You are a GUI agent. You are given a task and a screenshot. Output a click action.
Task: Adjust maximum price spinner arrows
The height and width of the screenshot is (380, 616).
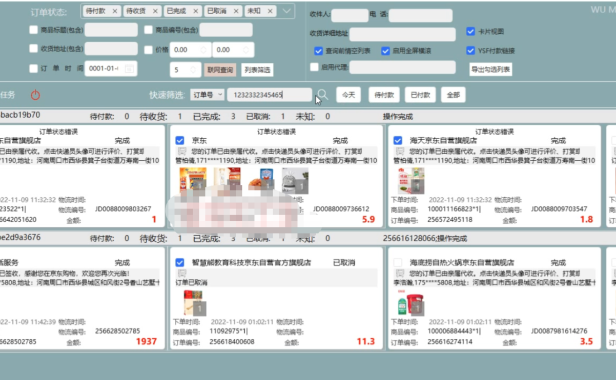point(246,50)
